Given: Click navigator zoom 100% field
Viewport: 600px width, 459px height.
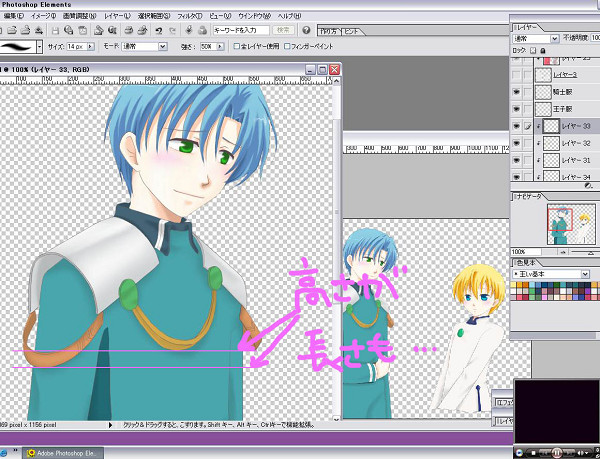Looking at the screenshot, I should point(526,252).
